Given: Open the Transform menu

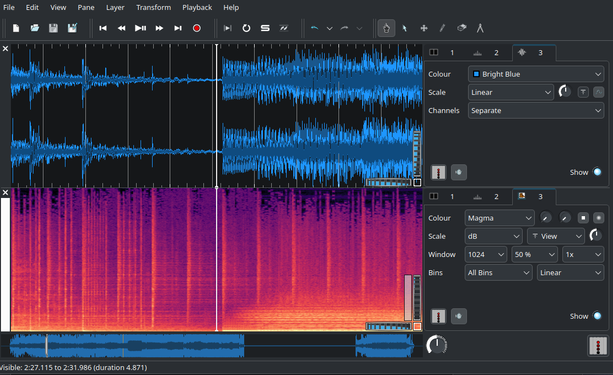Looking at the screenshot, I should (x=154, y=7).
